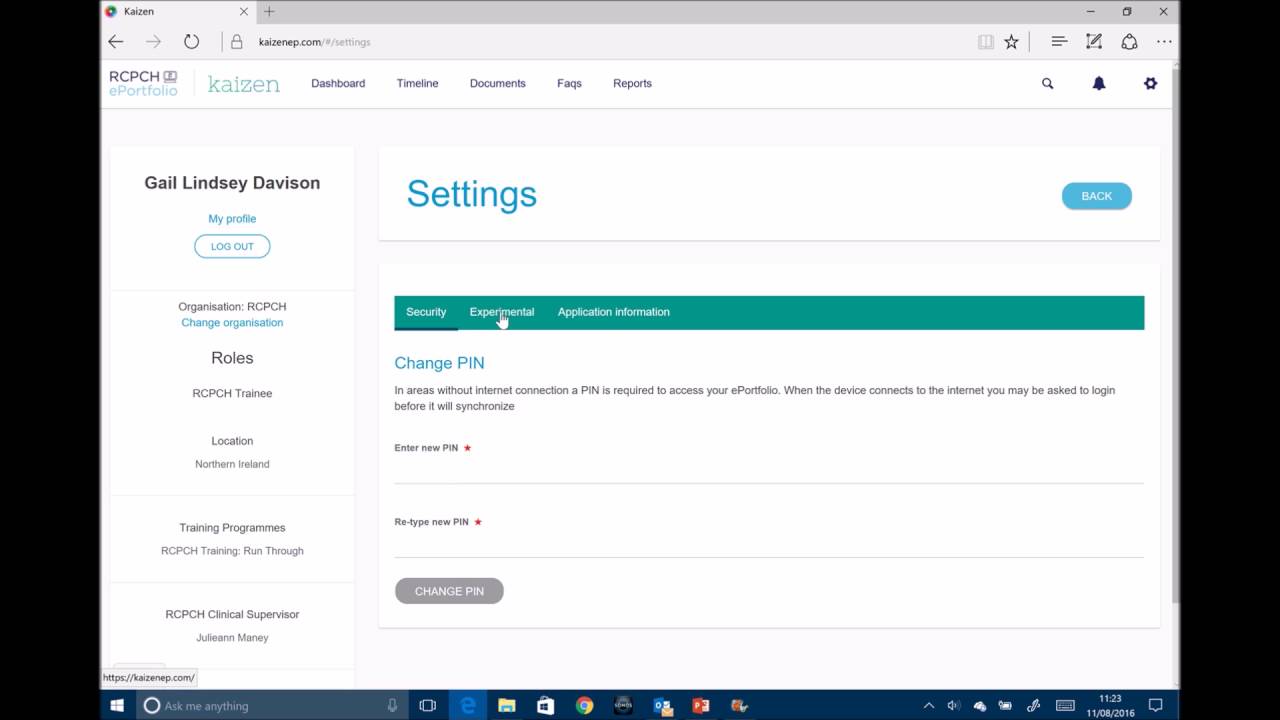Click the Cortana microphone icon
Viewport: 1280px width, 720px height.
tap(392, 705)
